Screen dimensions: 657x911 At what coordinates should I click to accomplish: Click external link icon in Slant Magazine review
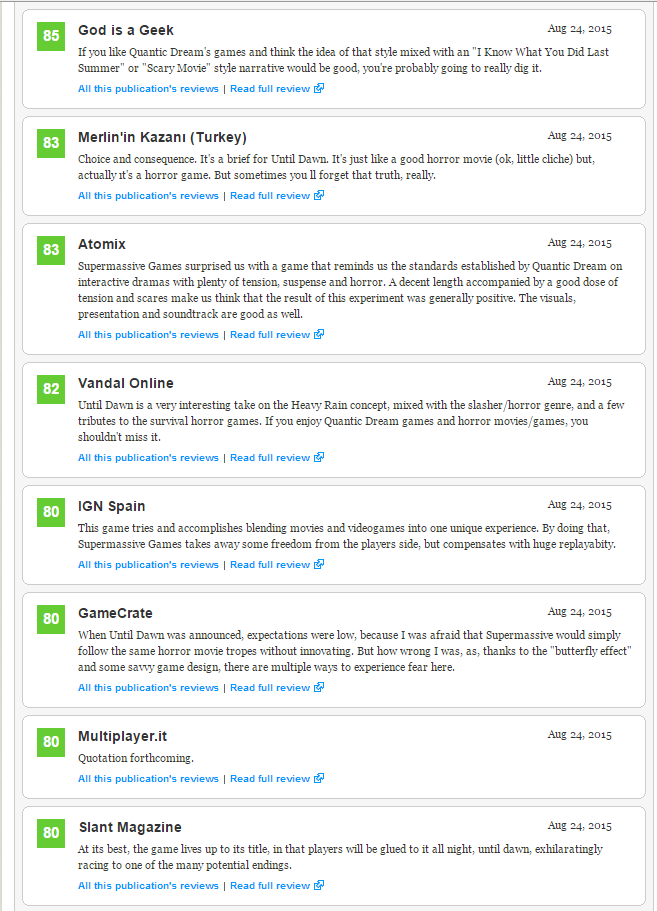319,885
